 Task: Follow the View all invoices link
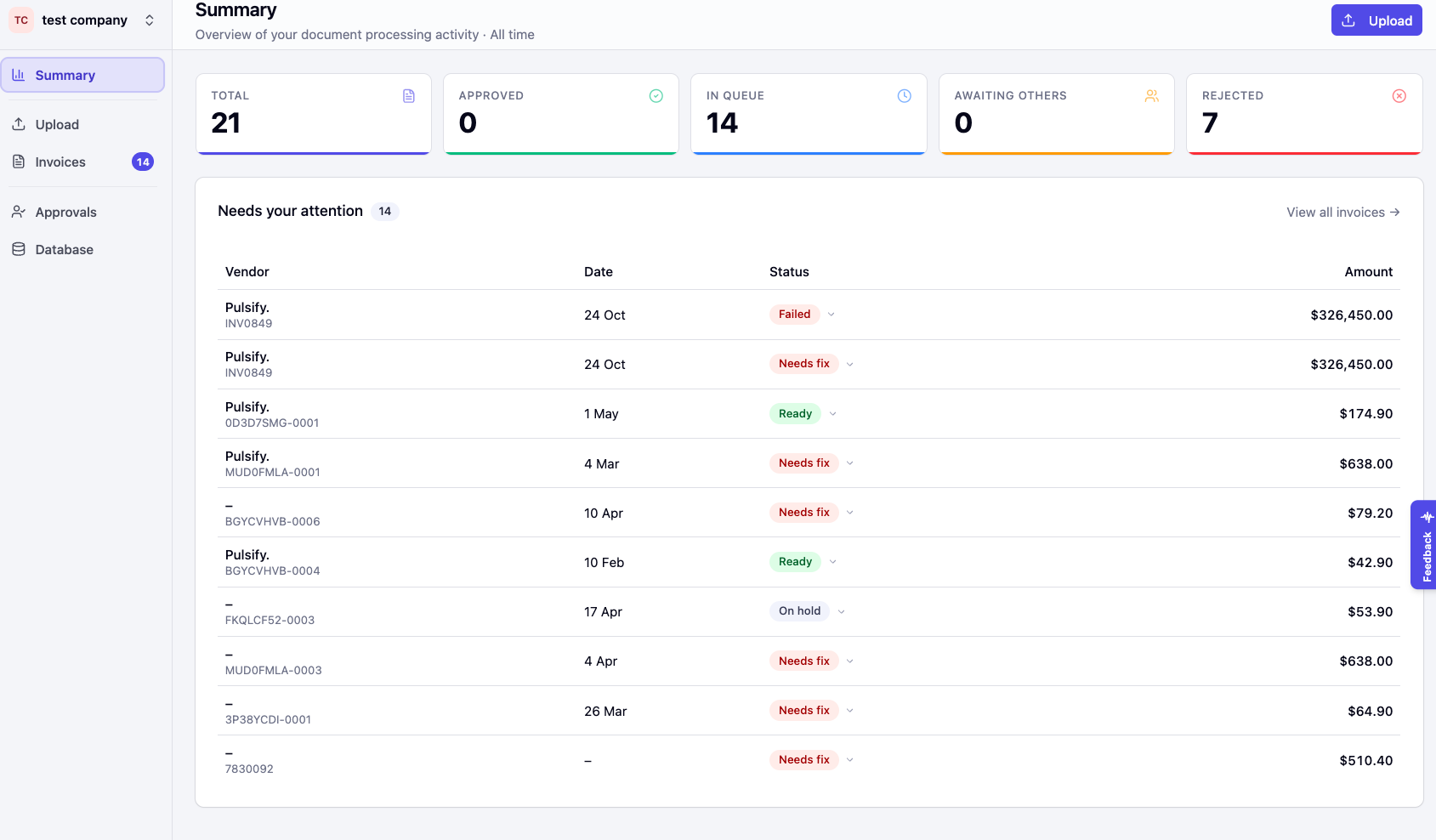pos(1342,212)
